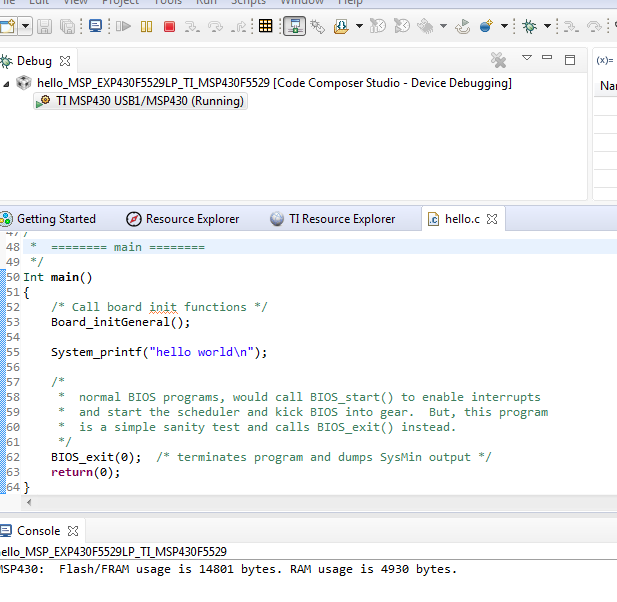Click the green bug Debug icon
The width and height of the screenshot is (617, 602).
(x=529, y=26)
